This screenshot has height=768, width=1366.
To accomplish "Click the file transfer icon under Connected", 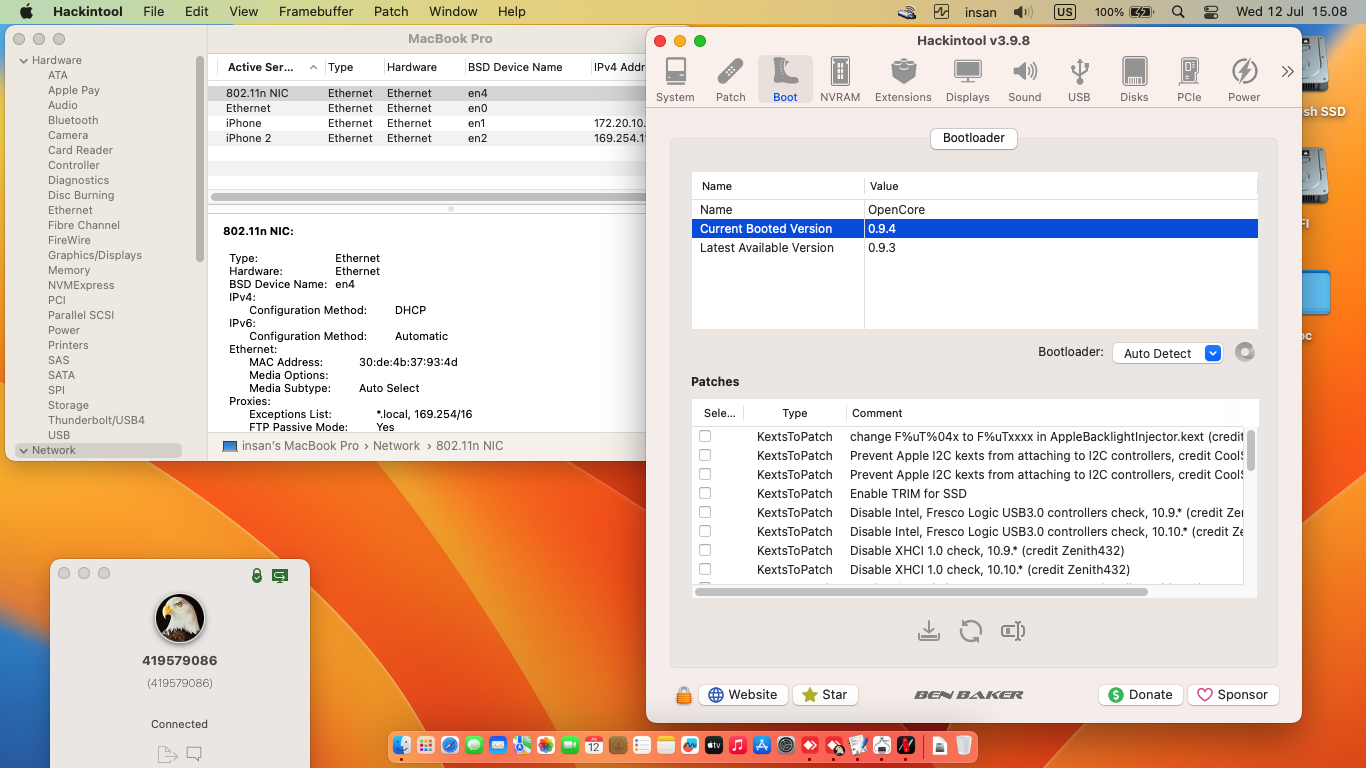I will click(x=166, y=754).
